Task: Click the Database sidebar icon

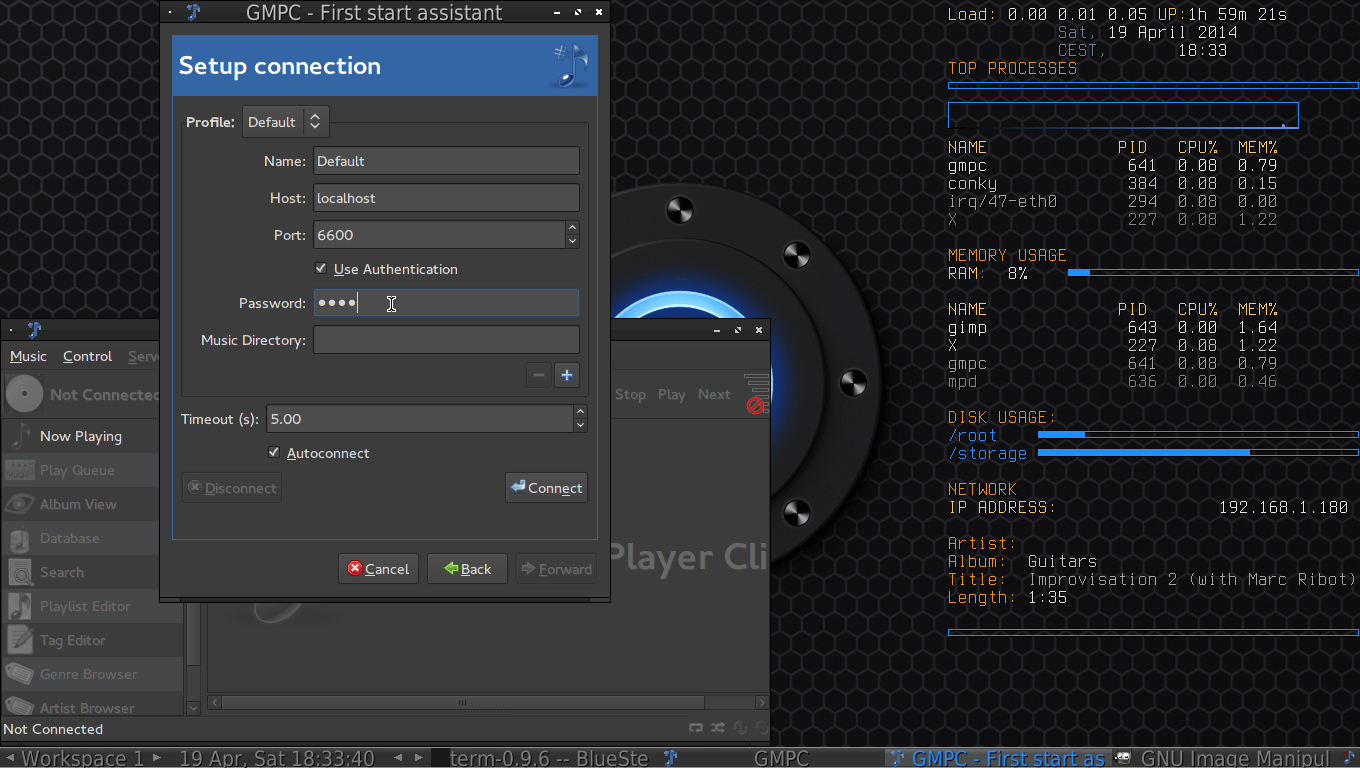Action: 20,538
